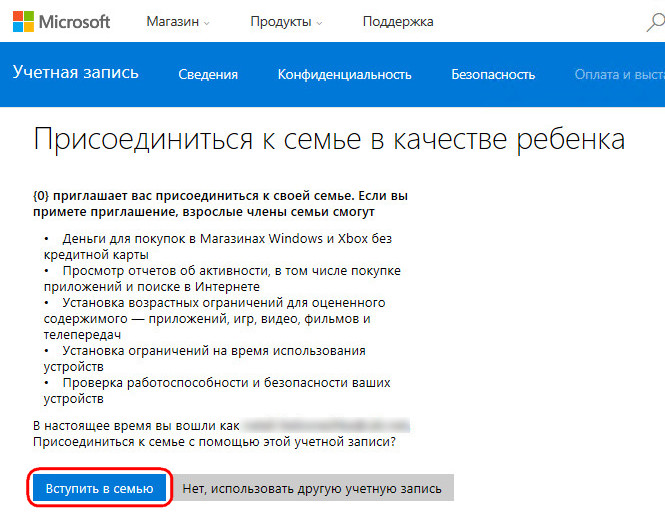Click the blurred signed-in email address
Screen dimensions: 665x520
click(327, 425)
